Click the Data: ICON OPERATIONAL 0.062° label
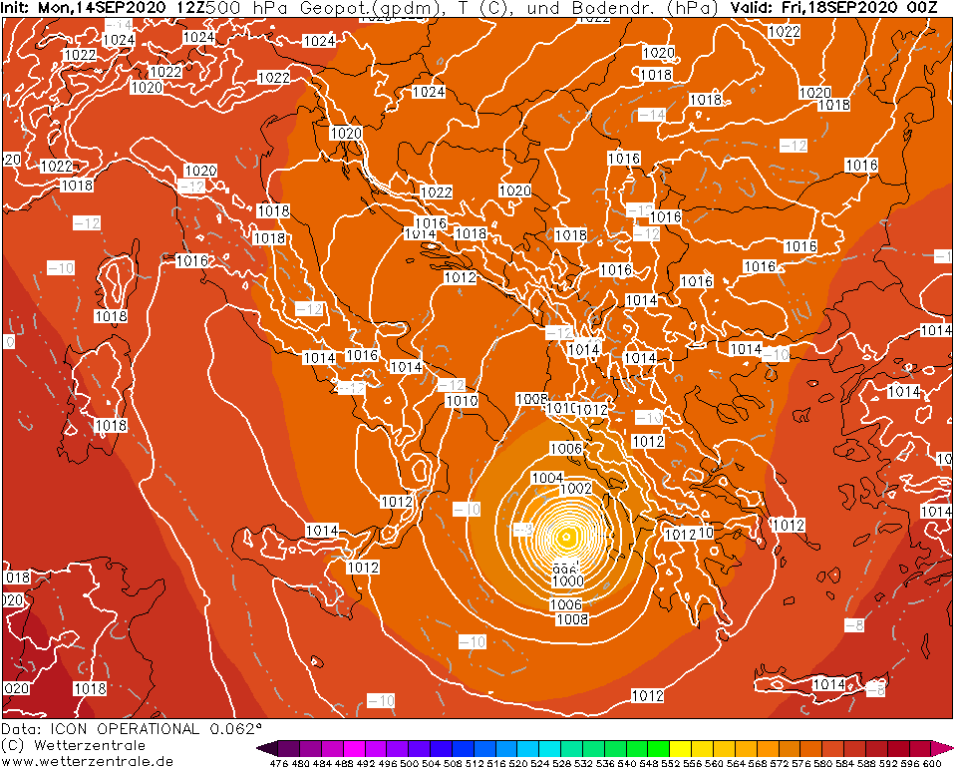Screen dimensions: 956x768 tap(132, 729)
